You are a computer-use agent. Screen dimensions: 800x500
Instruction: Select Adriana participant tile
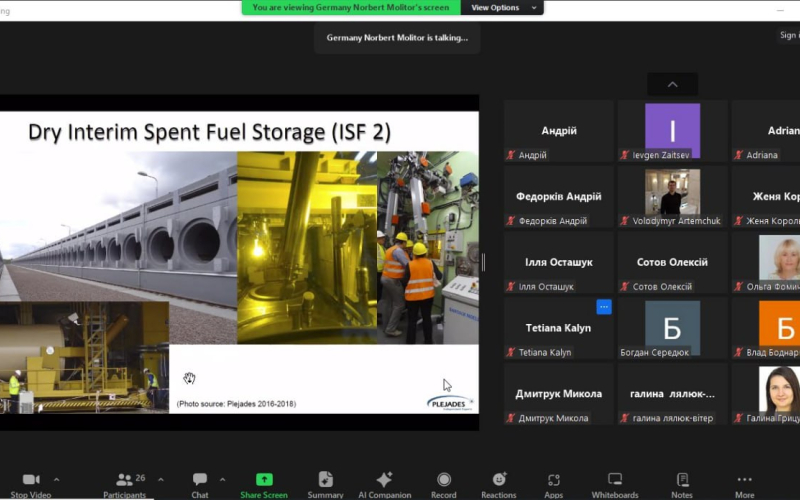tap(766, 131)
